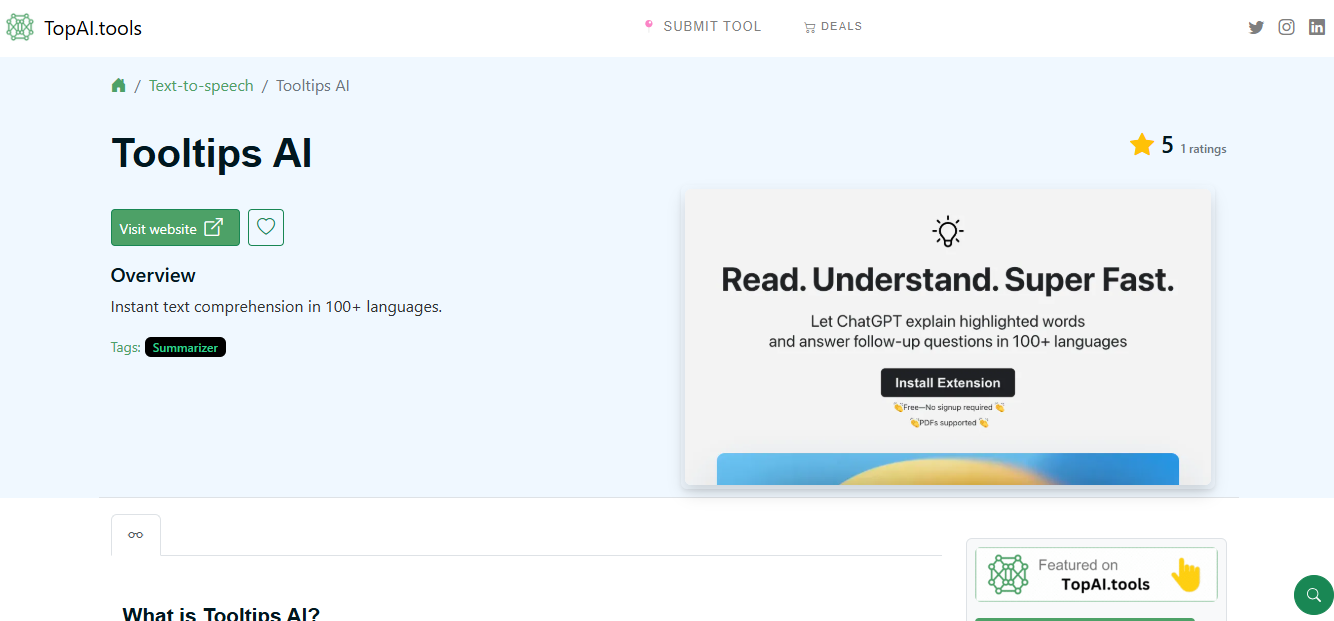This screenshot has width=1334, height=621.
Task: Click the home icon in breadcrumb
Action: point(118,85)
